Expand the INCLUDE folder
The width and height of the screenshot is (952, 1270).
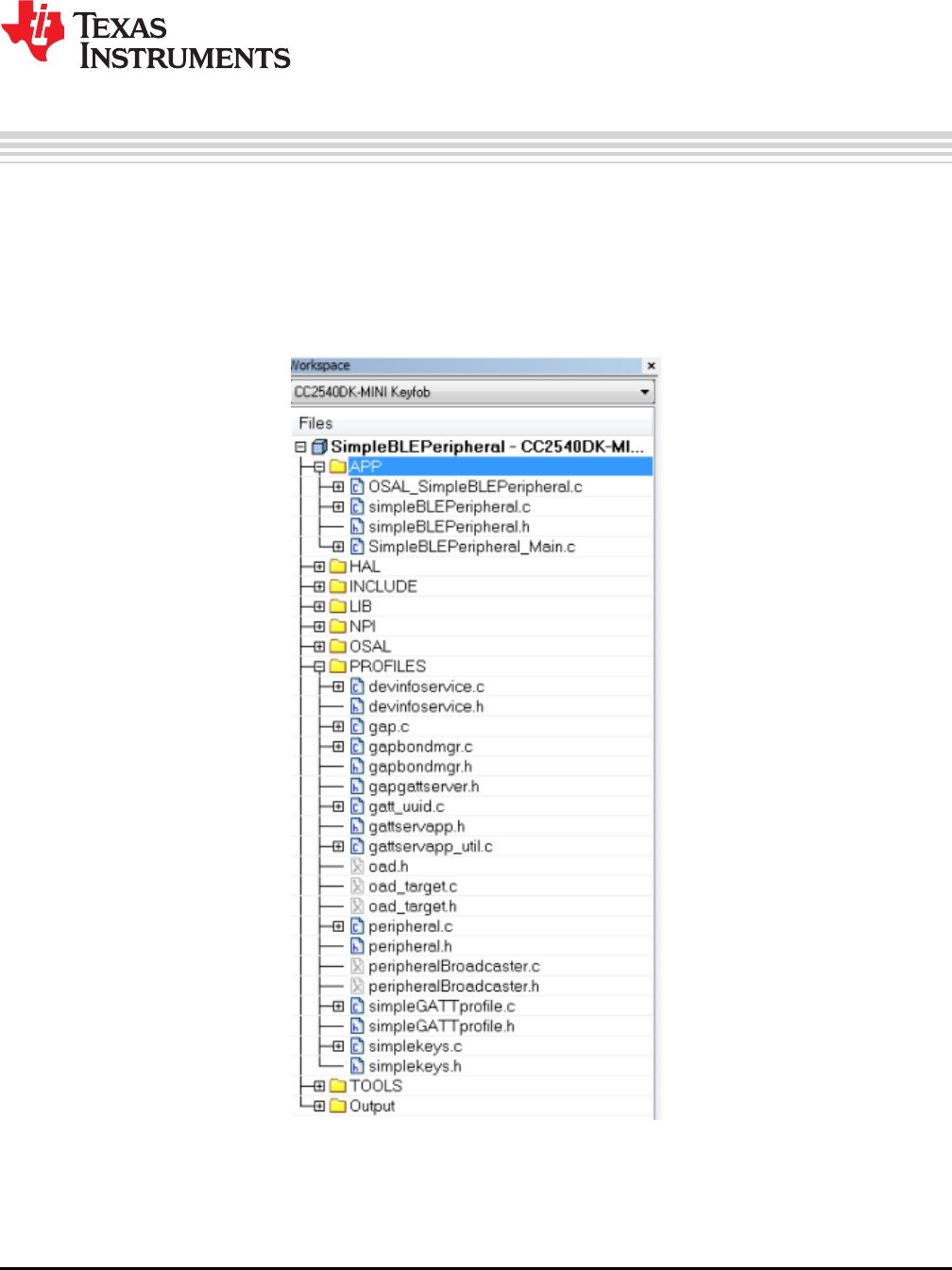[319, 586]
